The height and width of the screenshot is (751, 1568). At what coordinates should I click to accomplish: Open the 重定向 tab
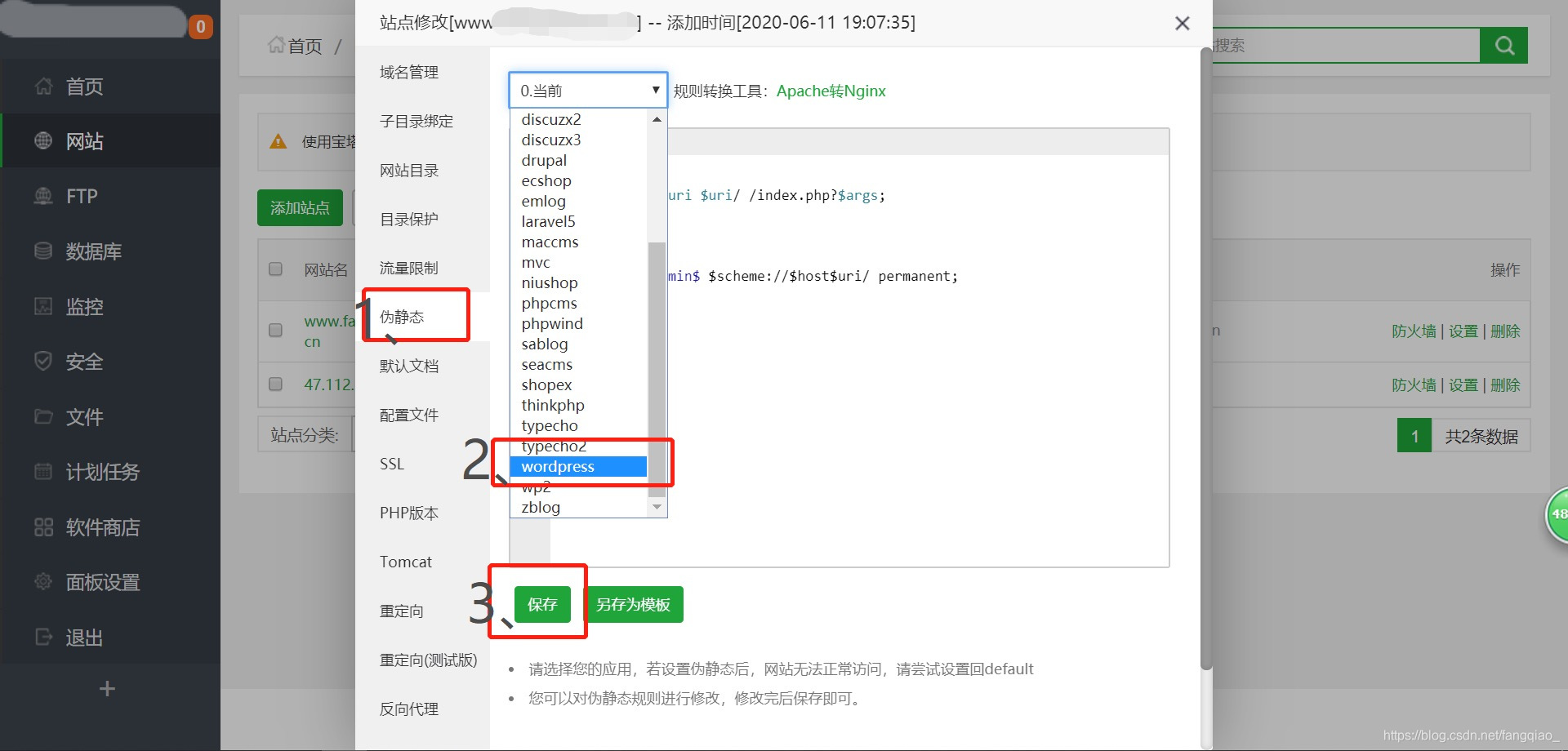click(402, 611)
